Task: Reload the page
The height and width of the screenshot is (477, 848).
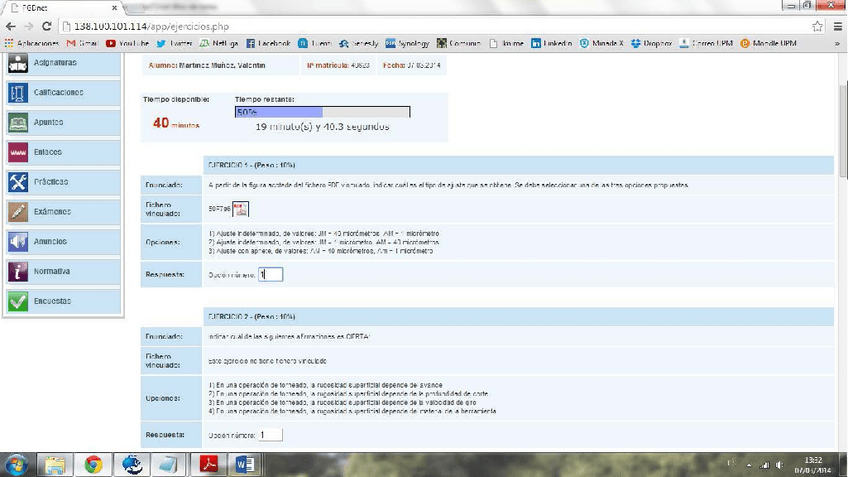Action: 47,26
